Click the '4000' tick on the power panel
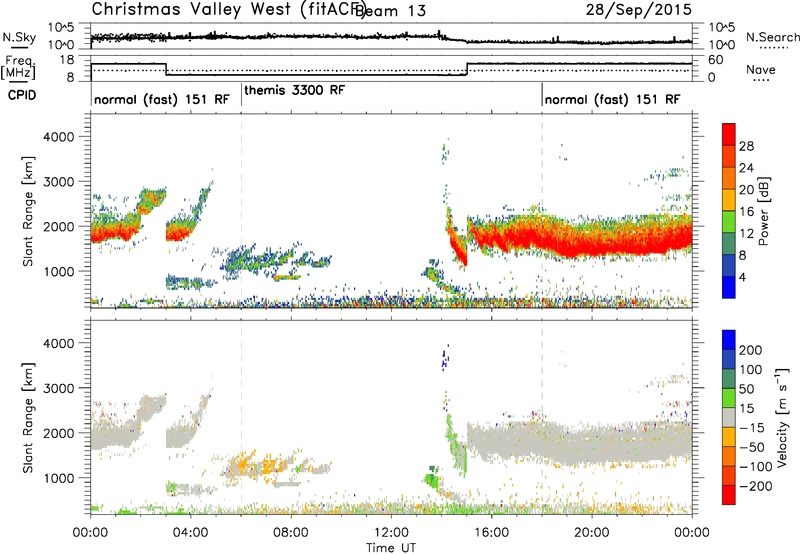Image resolution: width=800 pixels, height=554 pixels. (x=59, y=137)
